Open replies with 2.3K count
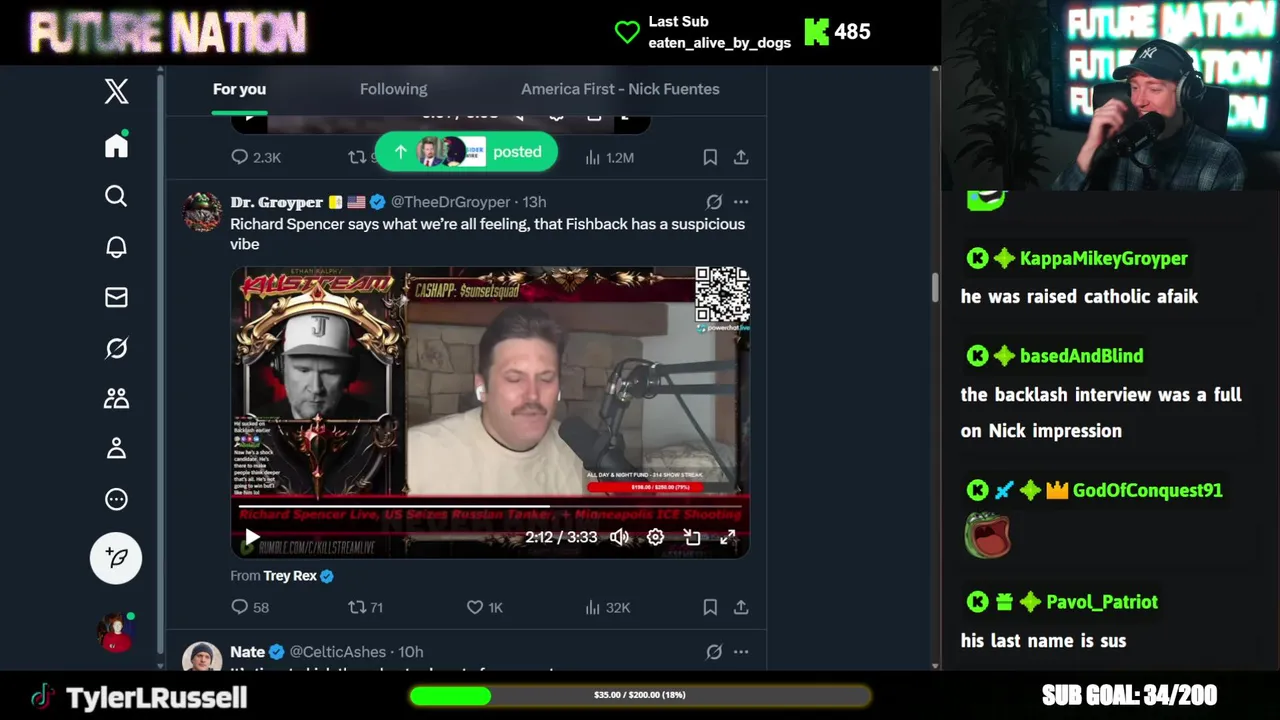1280x720 pixels. (x=256, y=157)
